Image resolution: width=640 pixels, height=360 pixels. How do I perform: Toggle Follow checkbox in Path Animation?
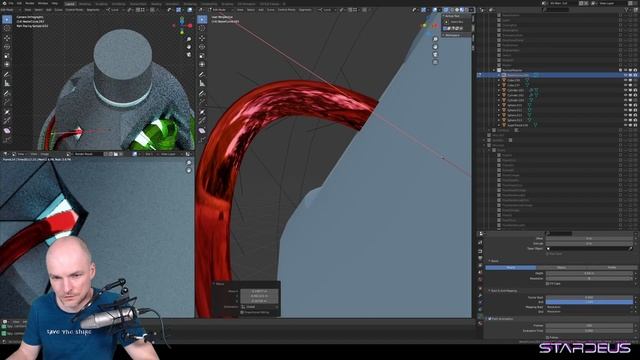pyautogui.click(x=548, y=337)
